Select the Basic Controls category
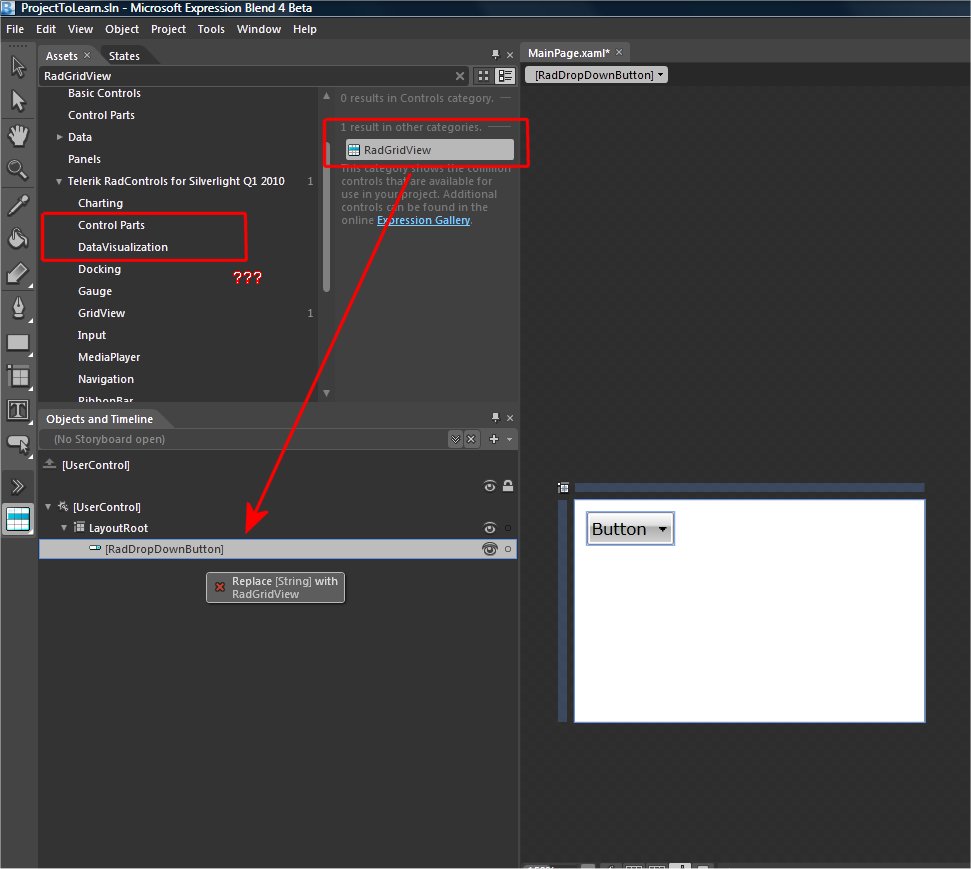 click(x=104, y=93)
